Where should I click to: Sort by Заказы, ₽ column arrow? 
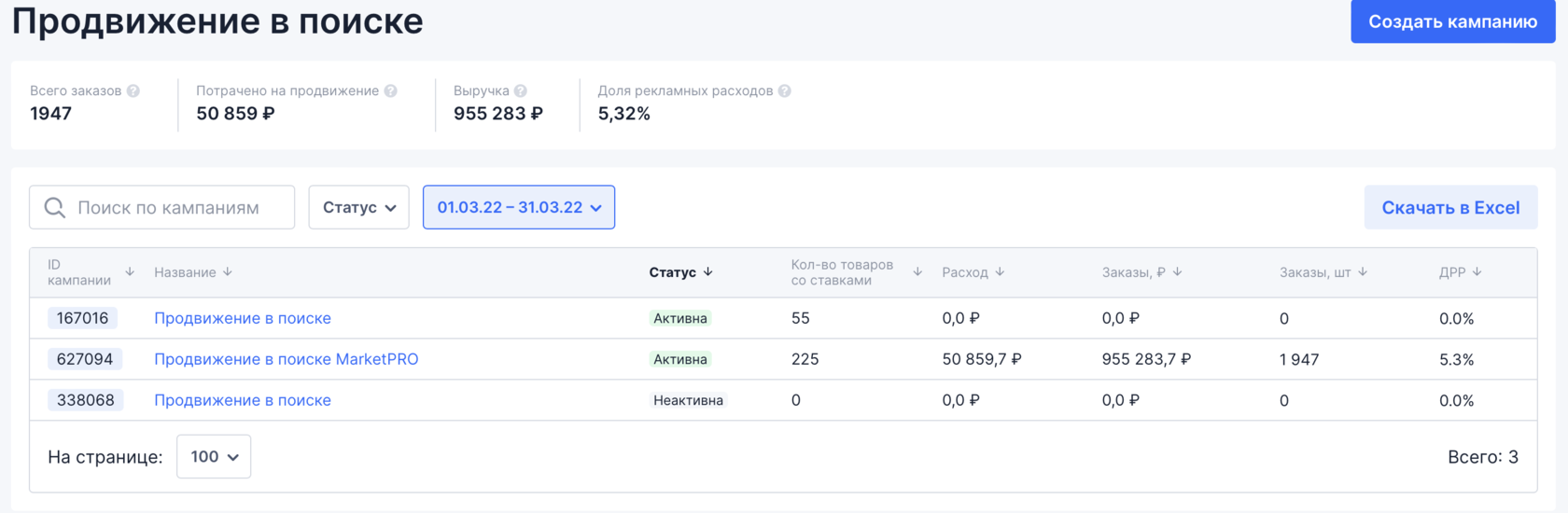1178,271
